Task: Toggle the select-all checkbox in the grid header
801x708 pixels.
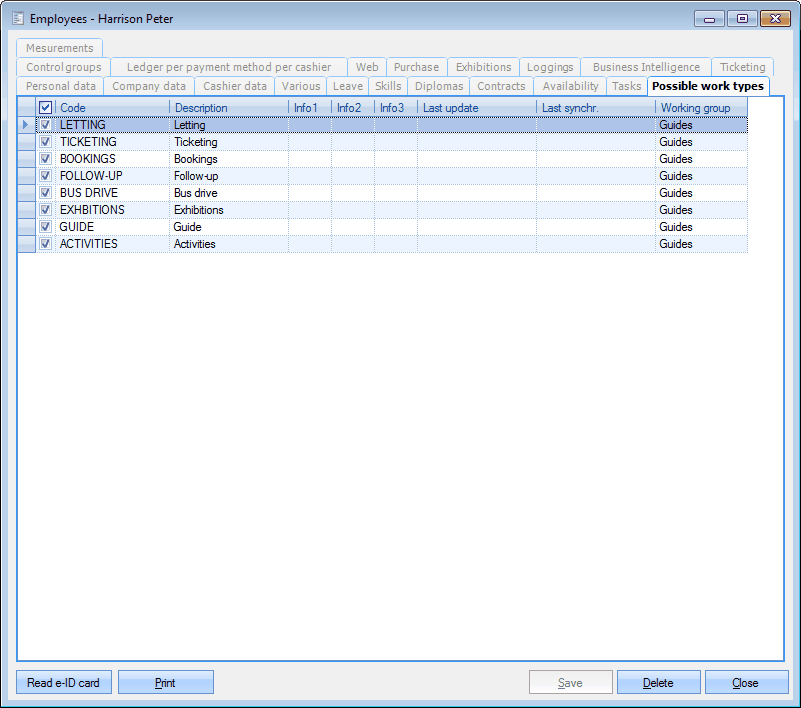Action: (44, 107)
